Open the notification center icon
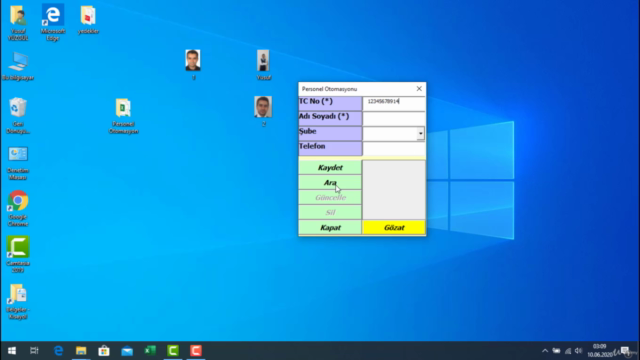The height and width of the screenshot is (360, 640). pyautogui.click(x=625, y=351)
